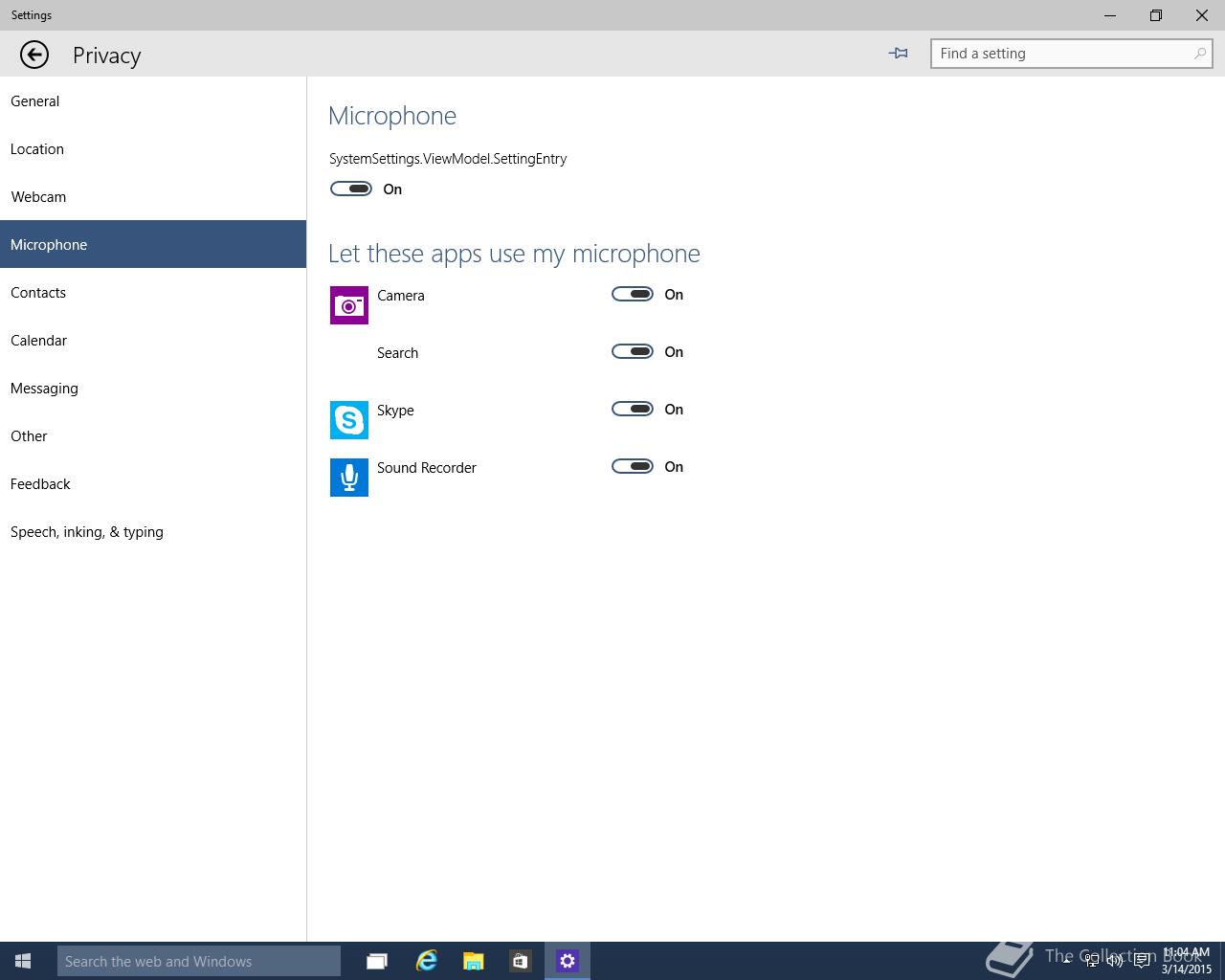Click the taskbar clock and date
Viewport: 1225px width, 980px height.
(1187, 961)
